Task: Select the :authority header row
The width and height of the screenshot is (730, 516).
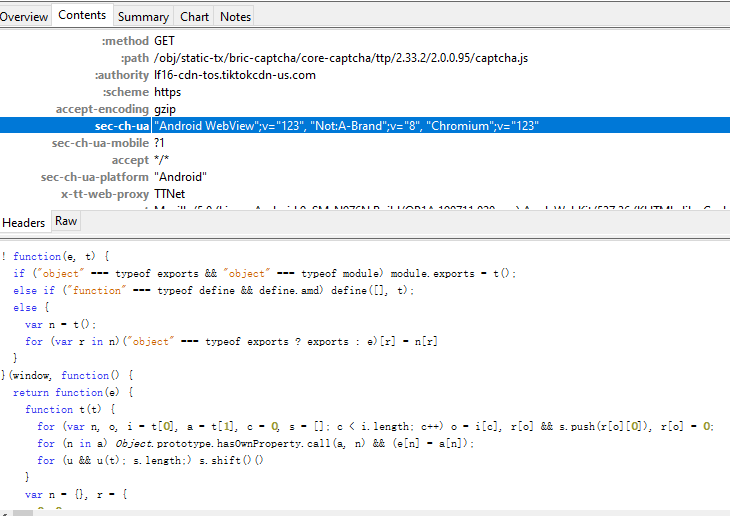Action: pos(235,75)
